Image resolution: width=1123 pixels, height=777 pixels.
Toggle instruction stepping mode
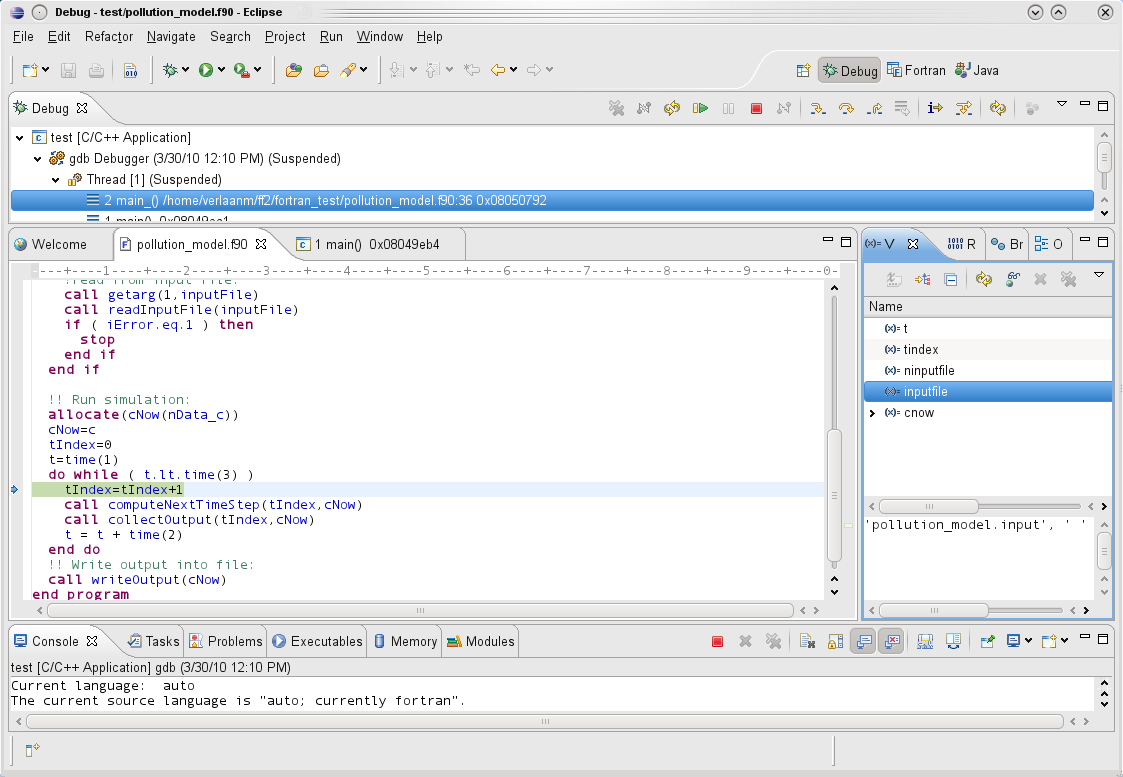point(933,108)
